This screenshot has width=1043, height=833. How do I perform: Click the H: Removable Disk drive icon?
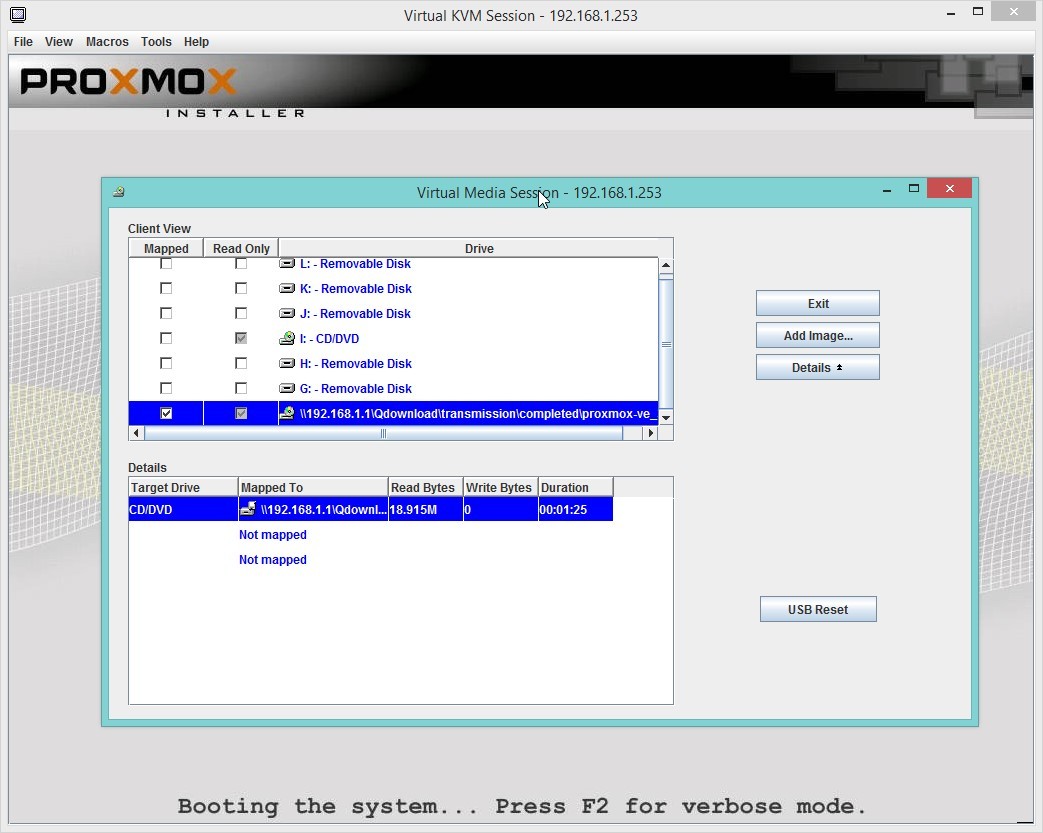tap(287, 363)
